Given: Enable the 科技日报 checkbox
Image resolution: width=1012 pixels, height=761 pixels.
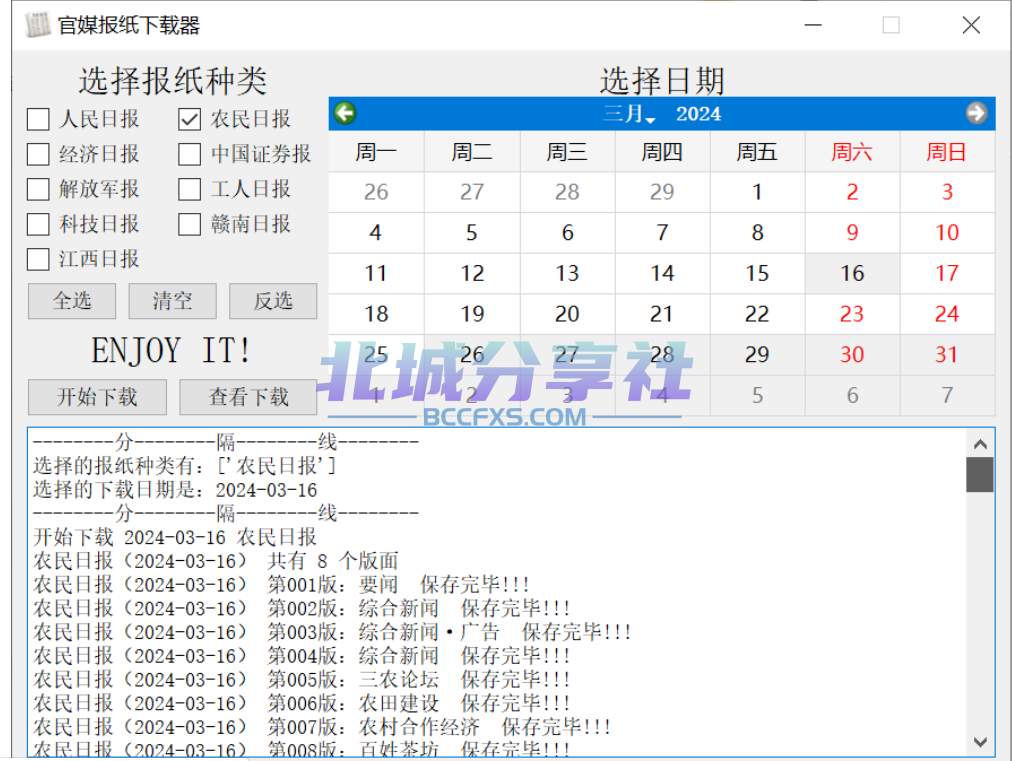Looking at the screenshot, I should [38, 224].
